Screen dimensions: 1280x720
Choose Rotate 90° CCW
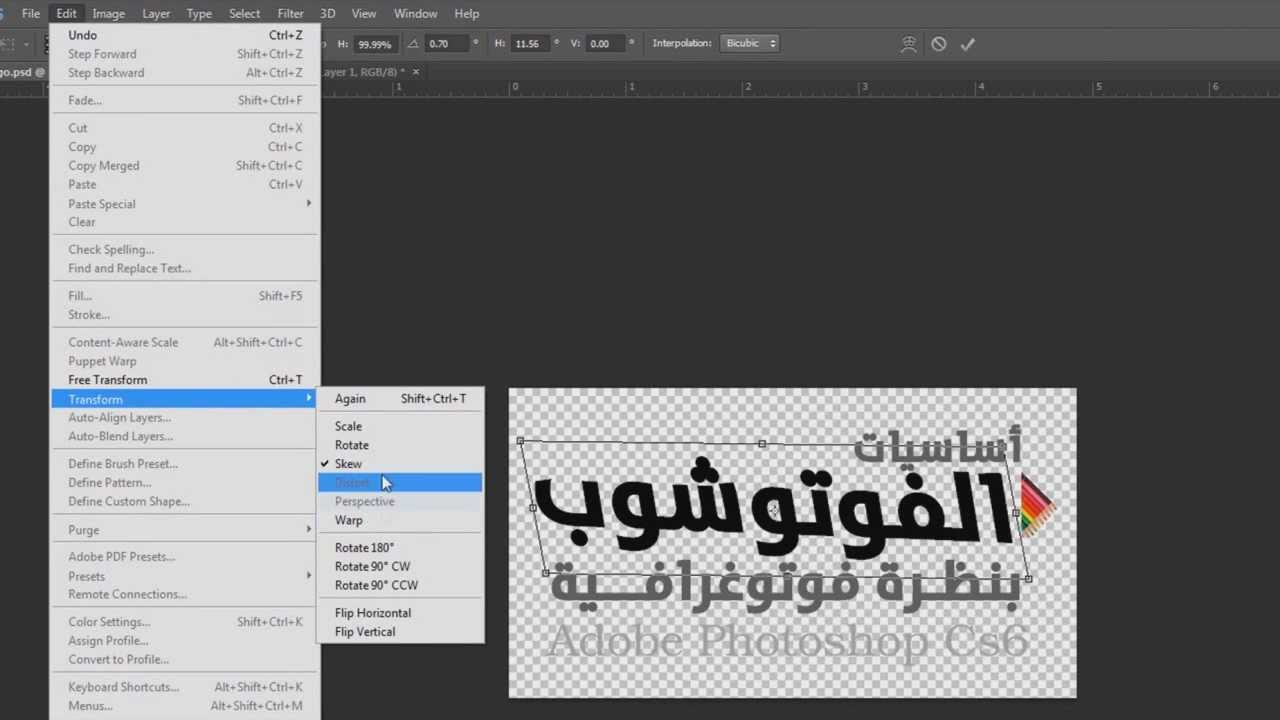400,586
